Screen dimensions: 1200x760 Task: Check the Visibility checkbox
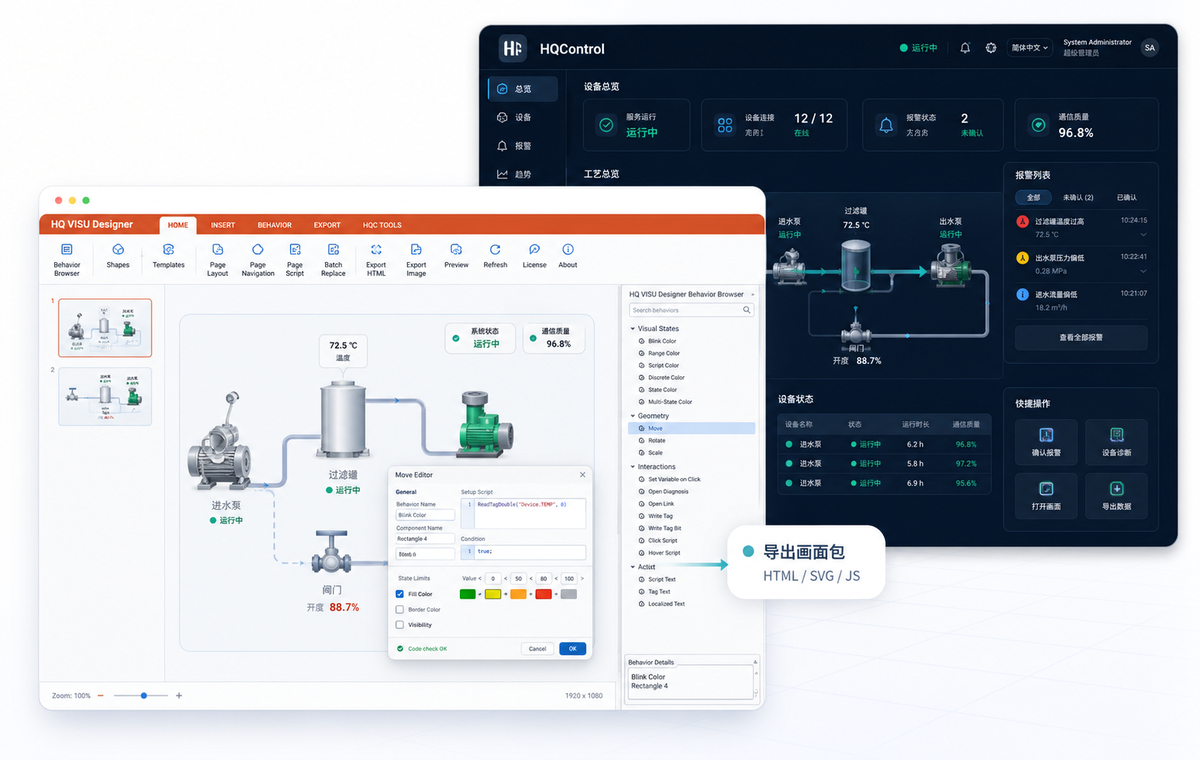[400, 625]
